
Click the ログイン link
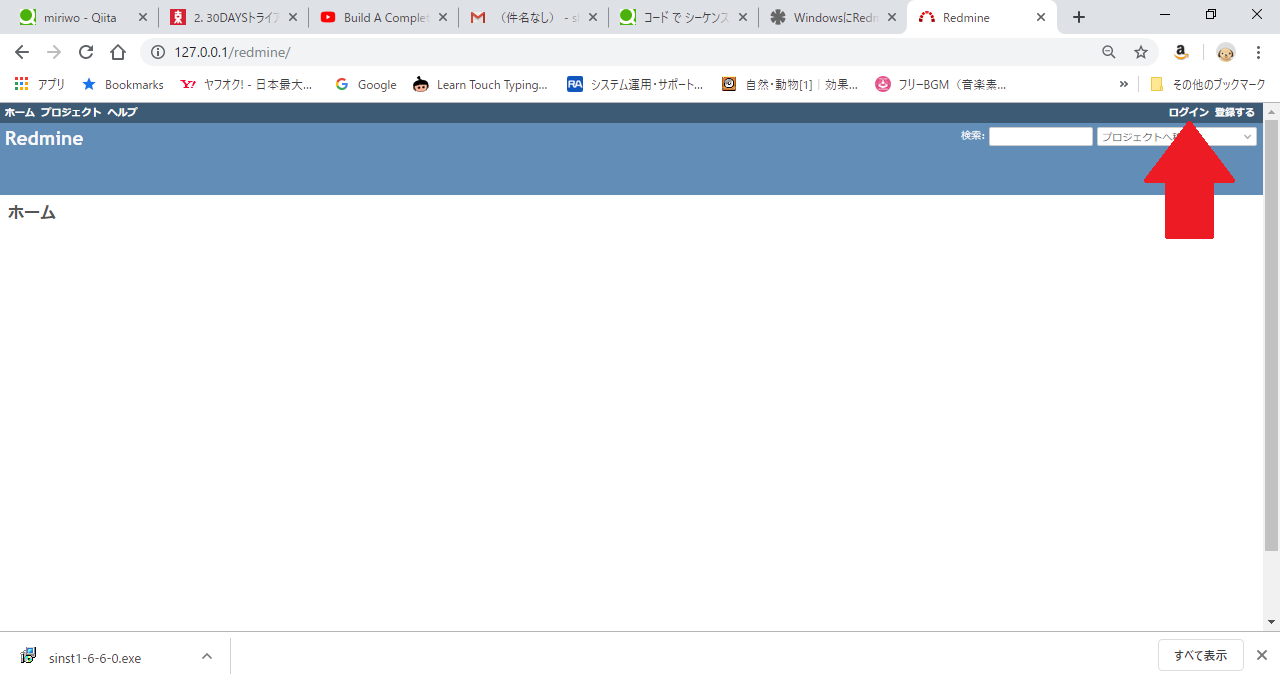(1187, 112)
